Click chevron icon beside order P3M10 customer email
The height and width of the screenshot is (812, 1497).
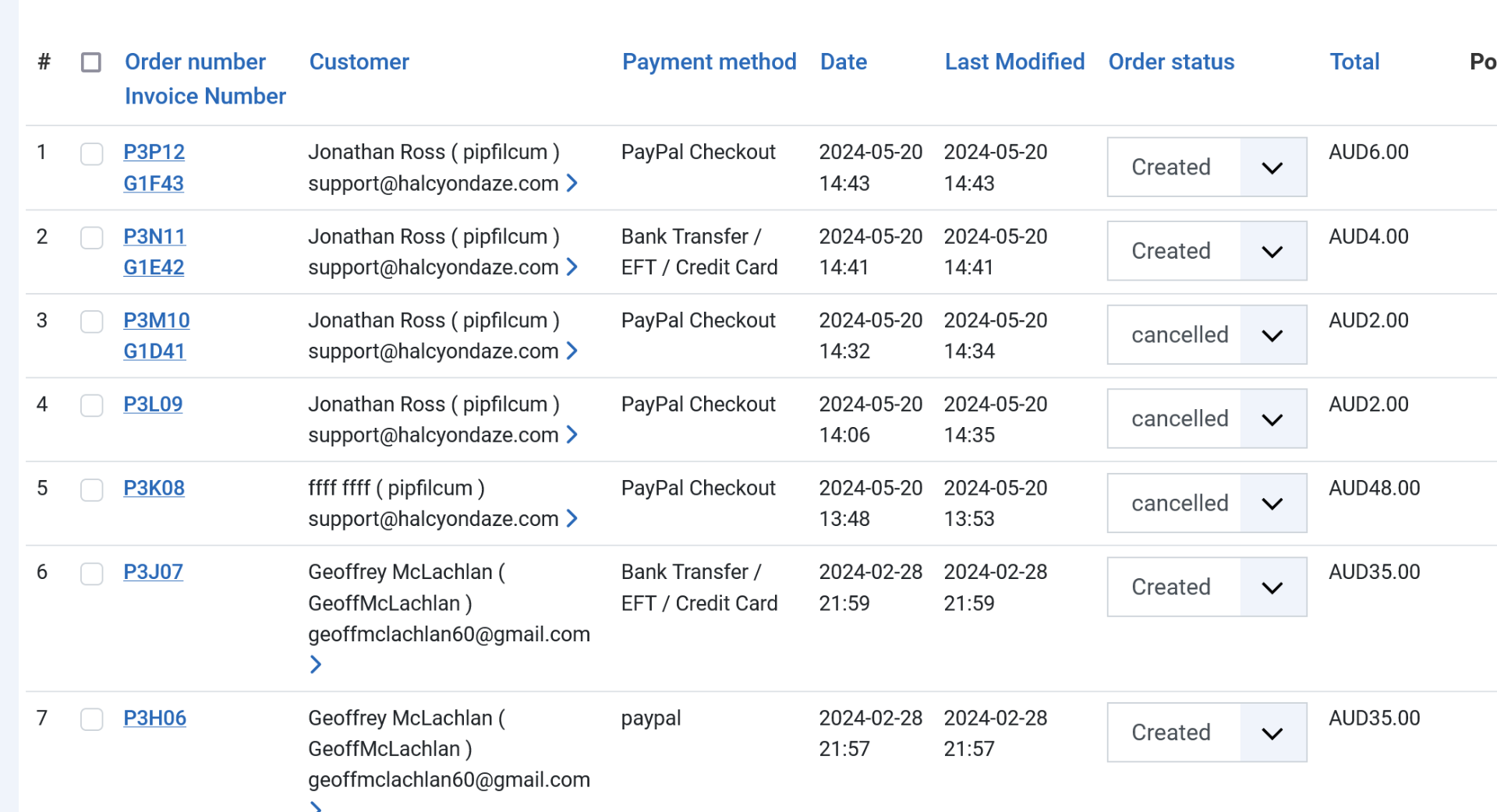pos(572,351)
